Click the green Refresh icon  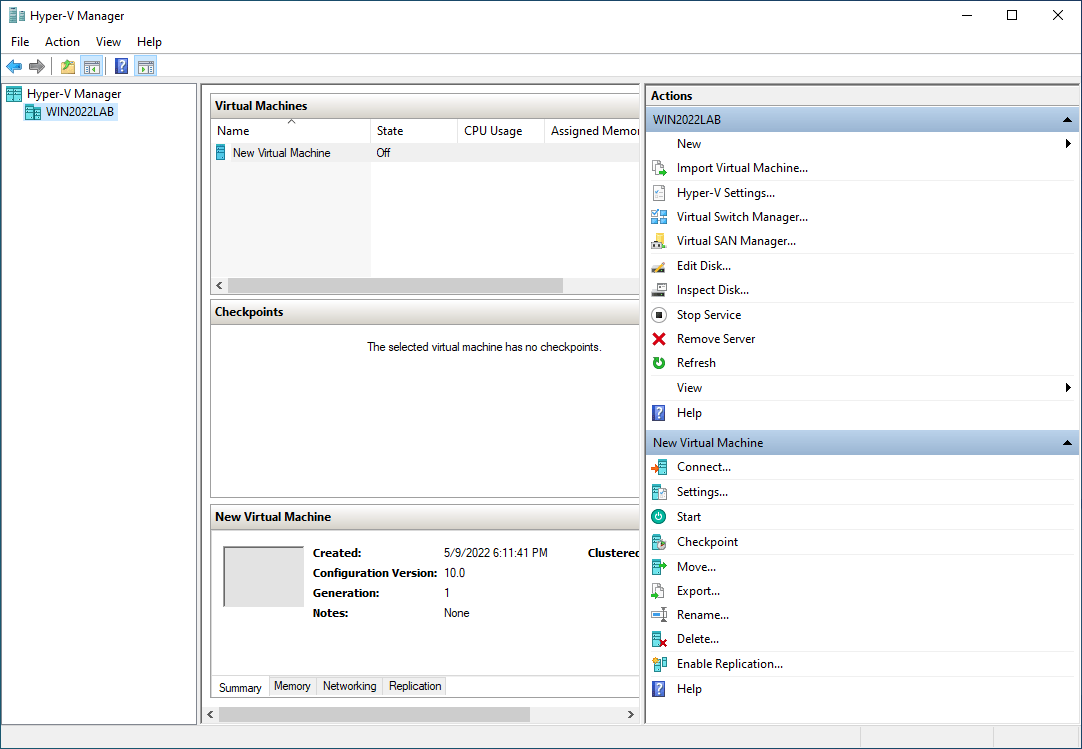click(659, 363)
